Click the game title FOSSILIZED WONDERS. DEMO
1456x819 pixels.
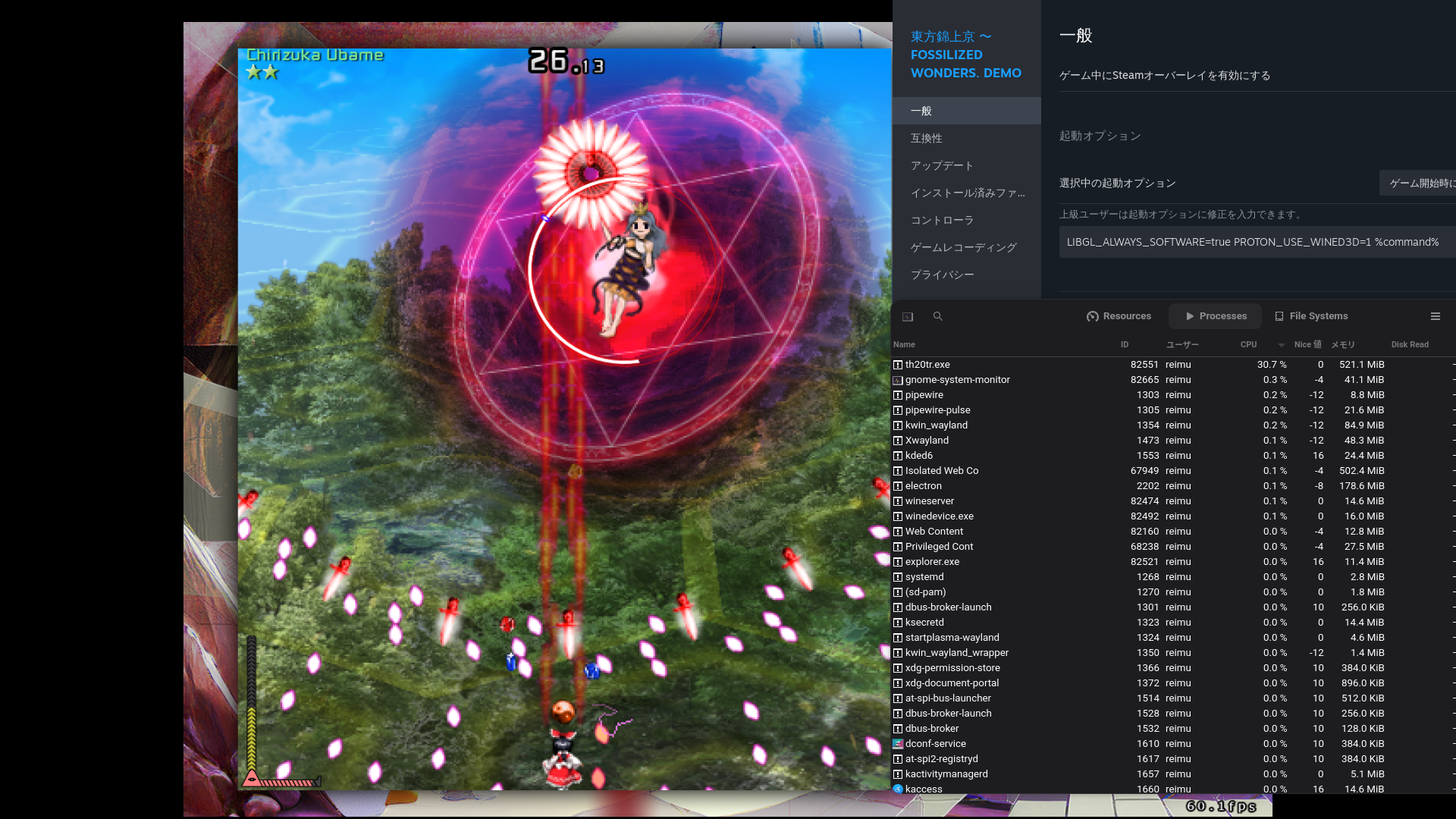coord(966,64)
